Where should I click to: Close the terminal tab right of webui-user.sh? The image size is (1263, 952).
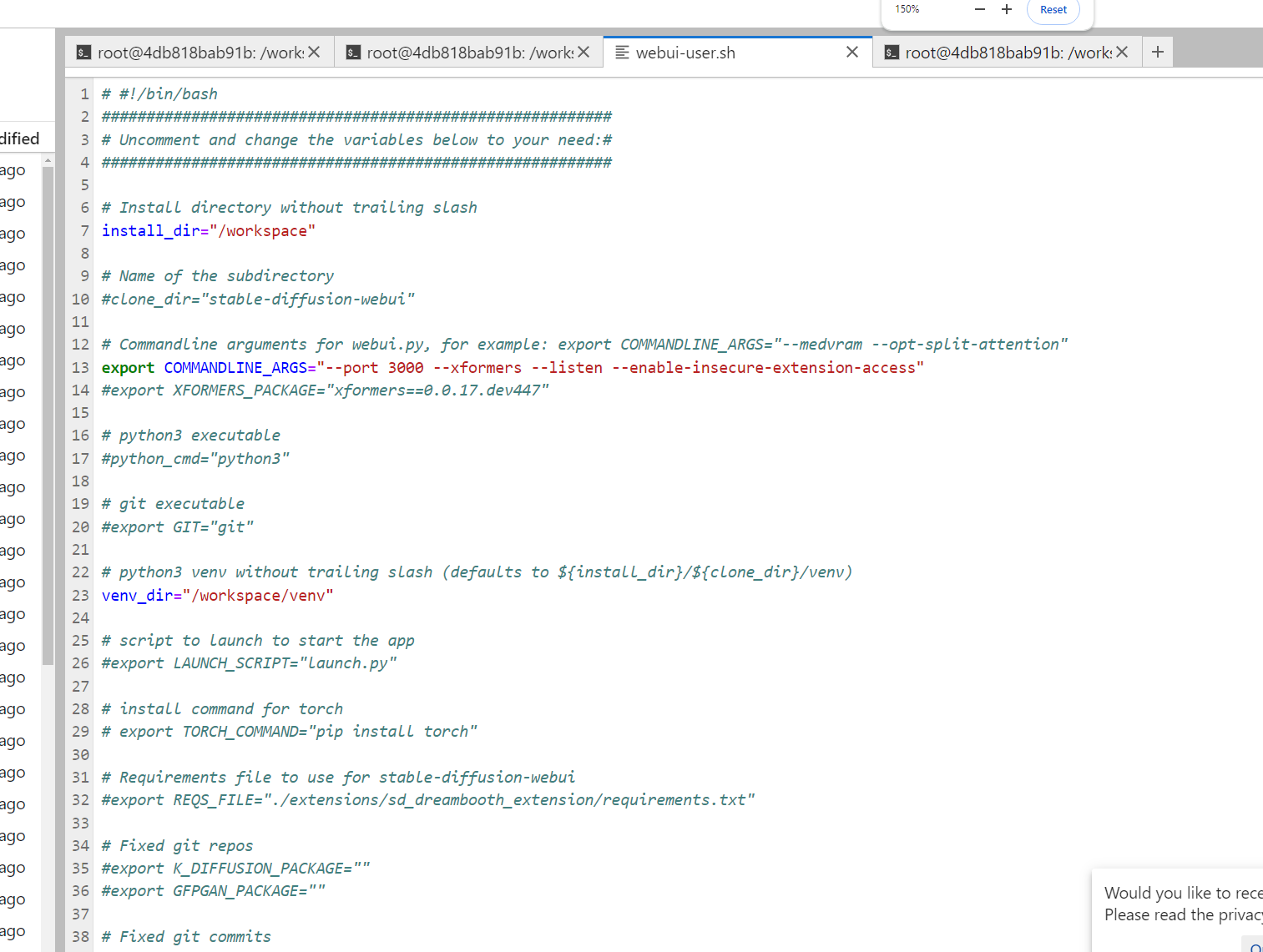1122,52
